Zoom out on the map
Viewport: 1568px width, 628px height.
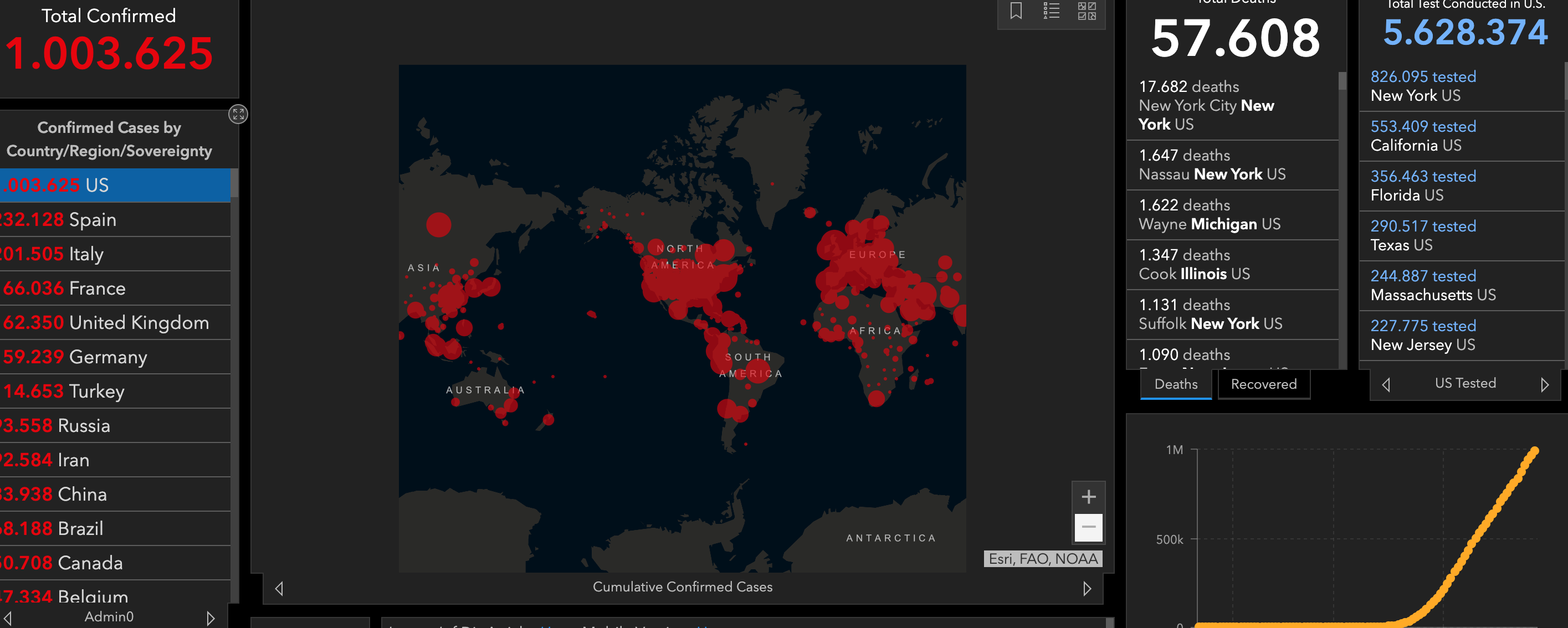coord(1088,527)
